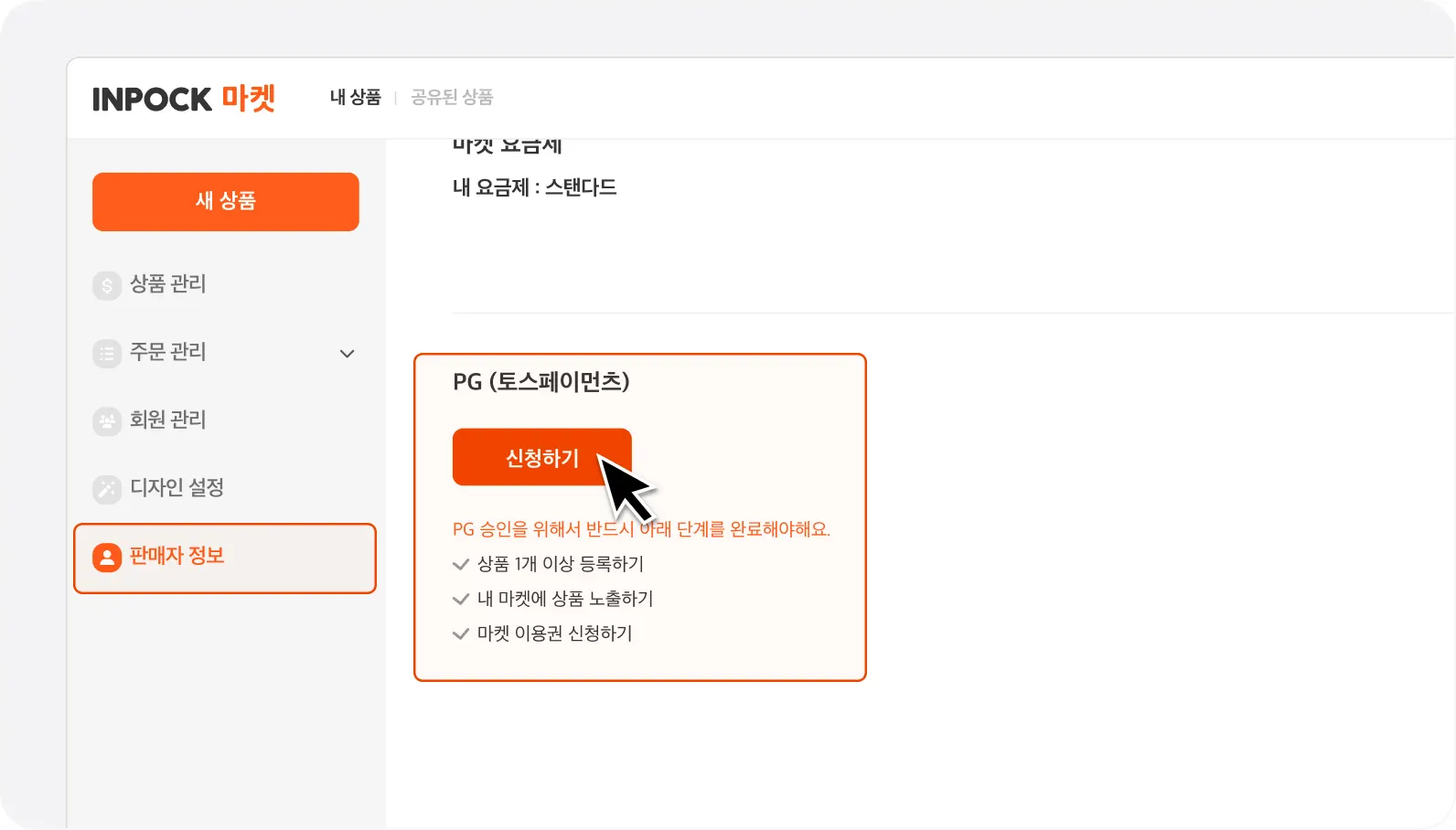Click checkmark beside 마켓 이용권 신청하기

461,634
